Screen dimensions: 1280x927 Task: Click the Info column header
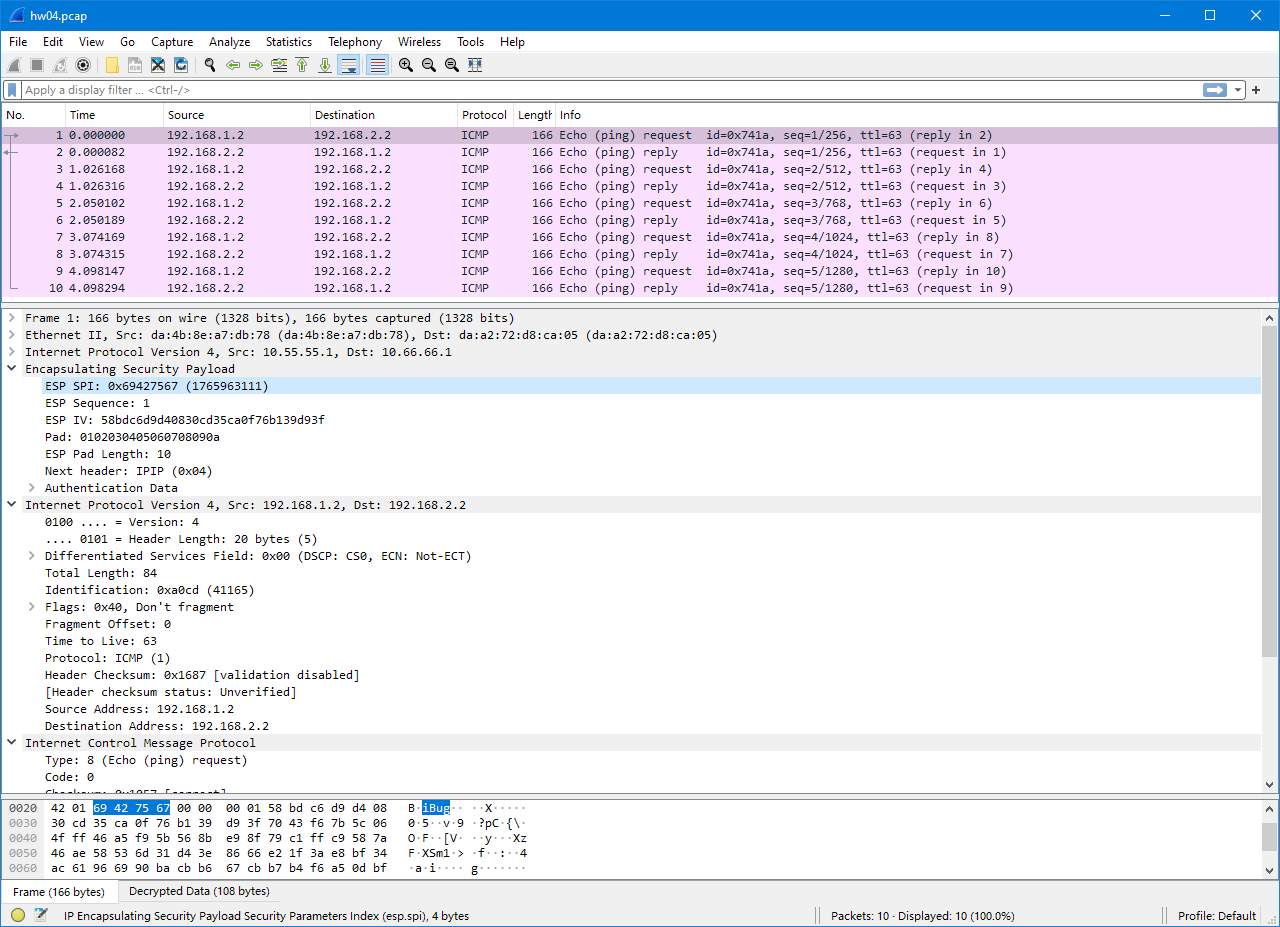click(915, 115)
